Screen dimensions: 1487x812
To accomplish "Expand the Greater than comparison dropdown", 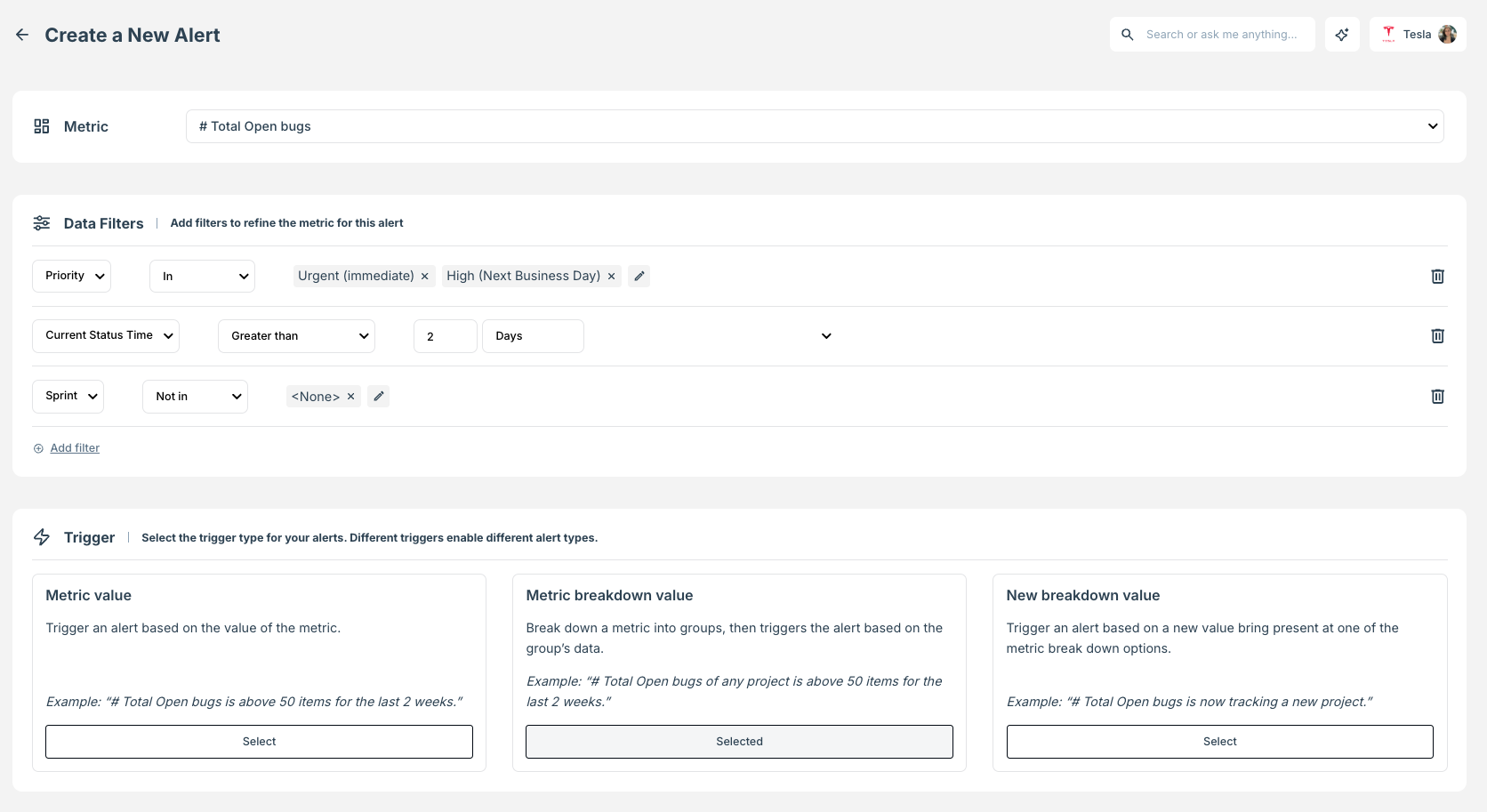I will pyautogui.click(x=296, y=335).
